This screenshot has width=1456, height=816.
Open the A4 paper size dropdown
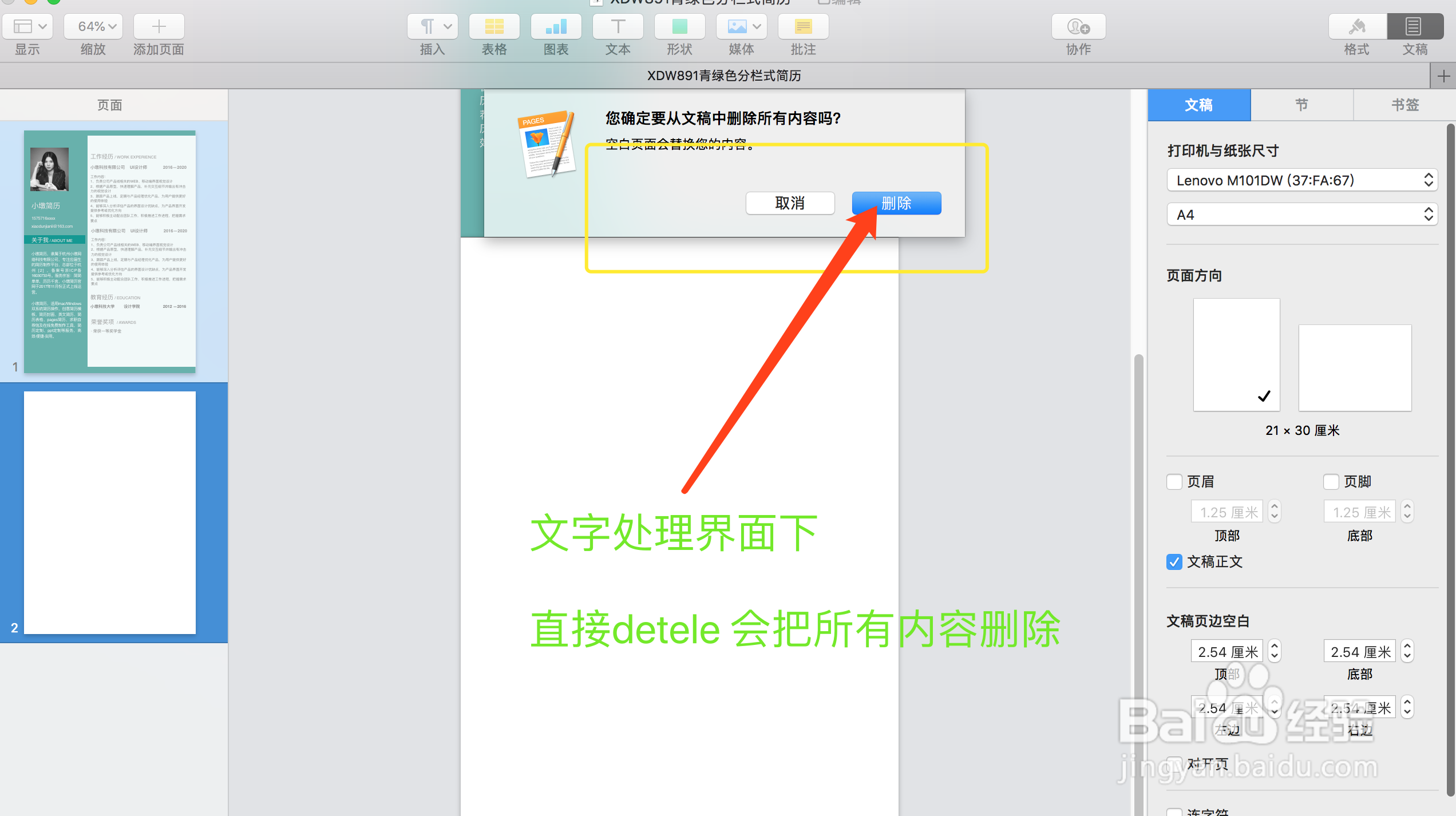click(x=1301, y=214)
